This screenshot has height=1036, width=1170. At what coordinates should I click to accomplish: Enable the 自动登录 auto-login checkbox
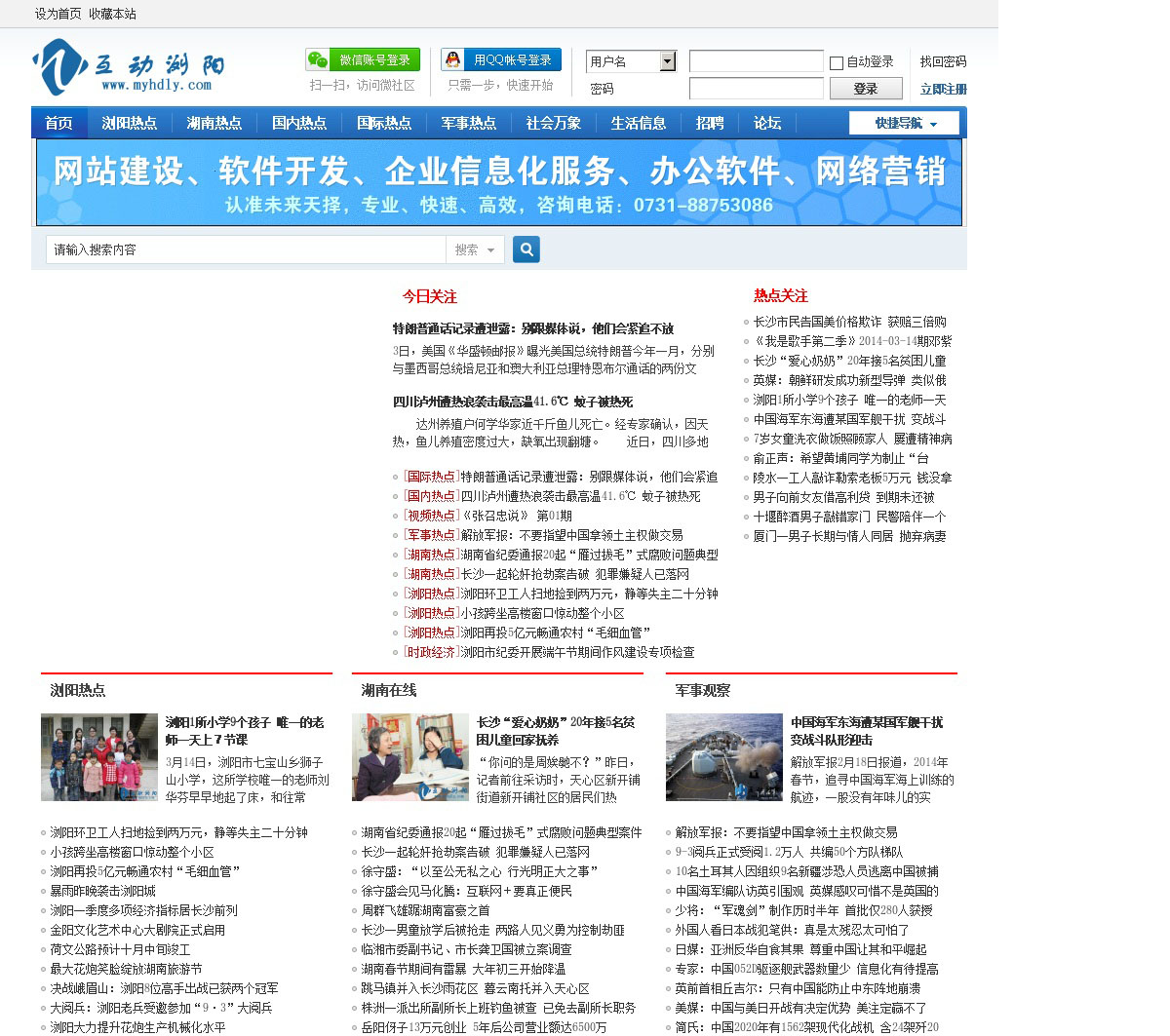[x=837, y=63]
